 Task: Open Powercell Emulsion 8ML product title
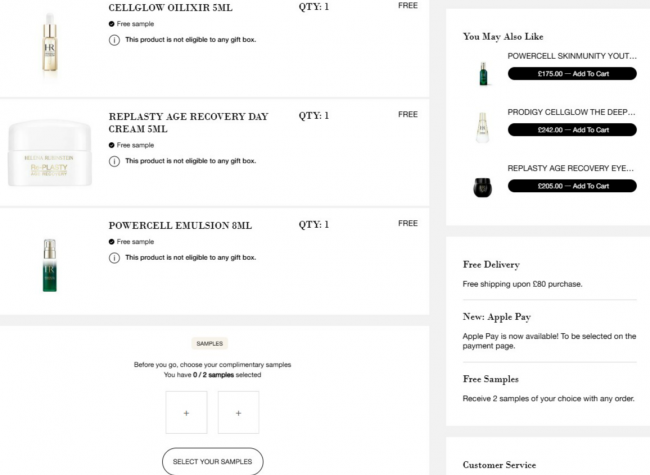[x=180, y=225]
